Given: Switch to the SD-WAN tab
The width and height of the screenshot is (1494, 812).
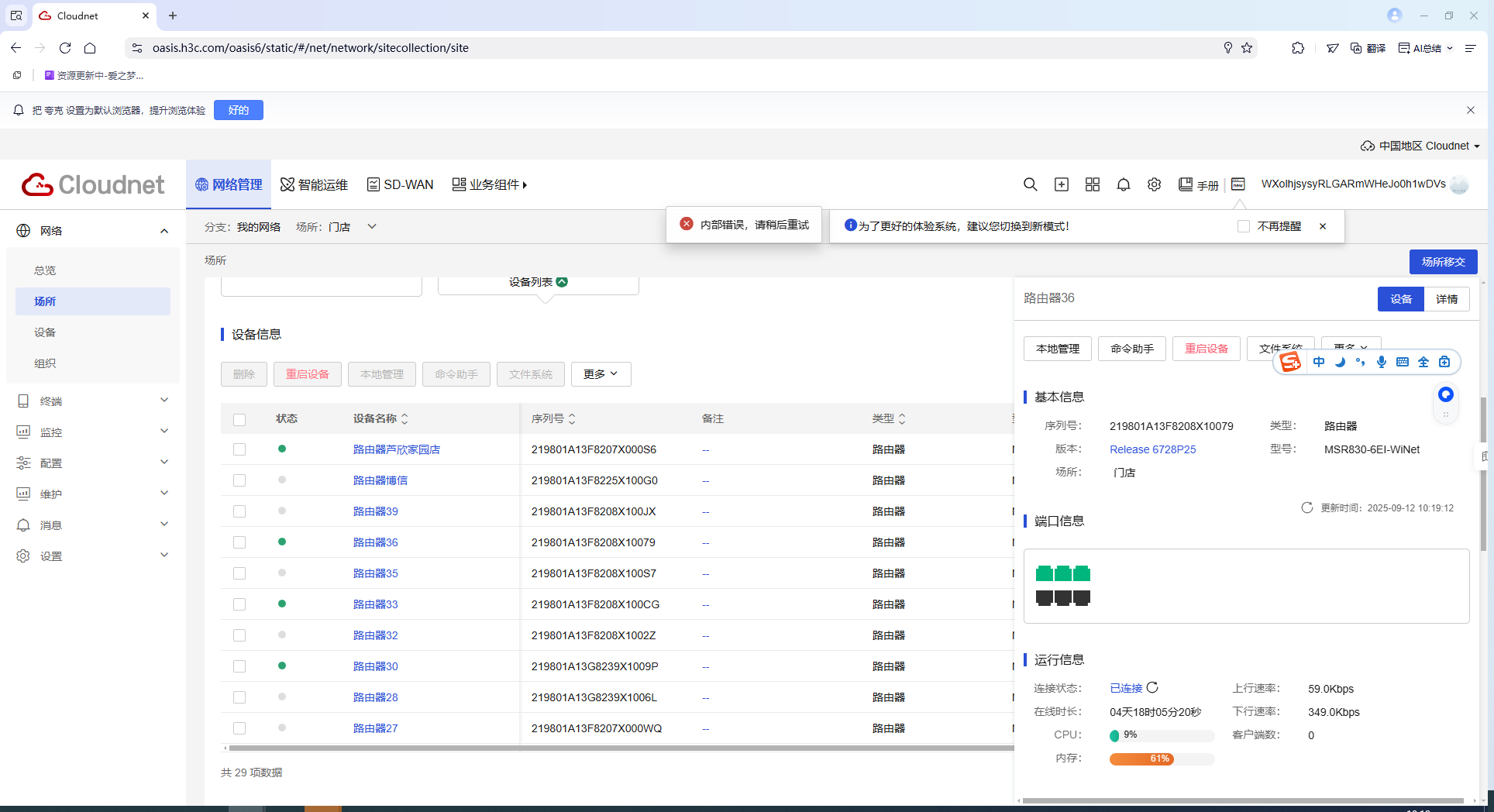Looking at the screenshot, I should pos(400,184).
